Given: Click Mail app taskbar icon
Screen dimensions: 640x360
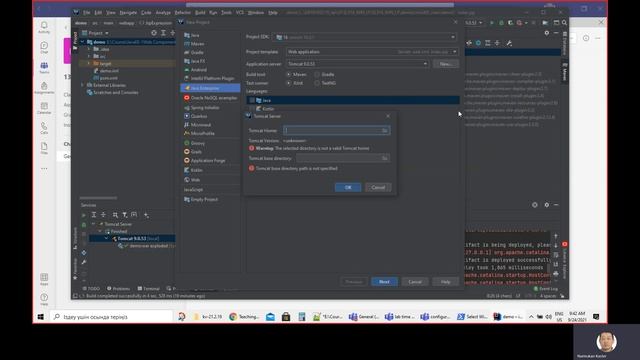Looking at the screenshot, I should (x=270, y=317).
